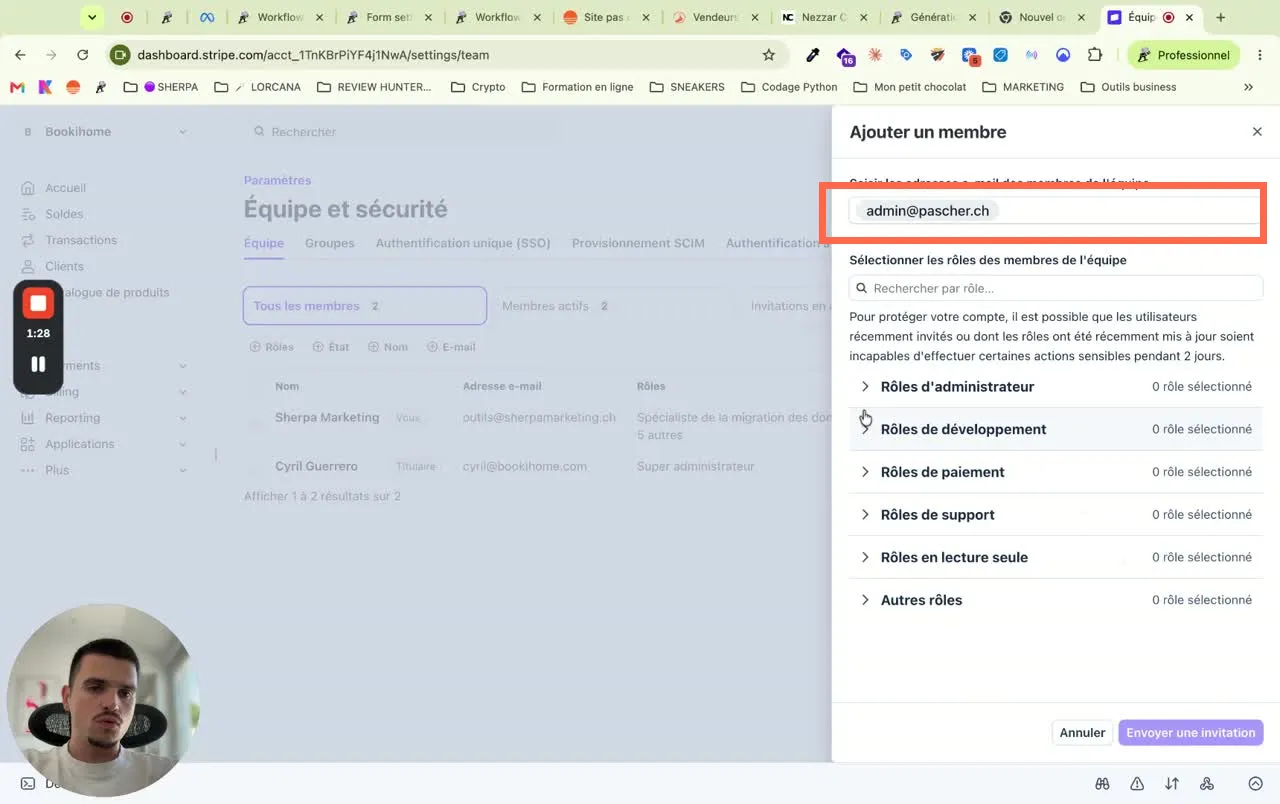Open the Formation en ligne bookmark folder
The height and width of the screenshot is (804, 1280).
tap(578, 87)
